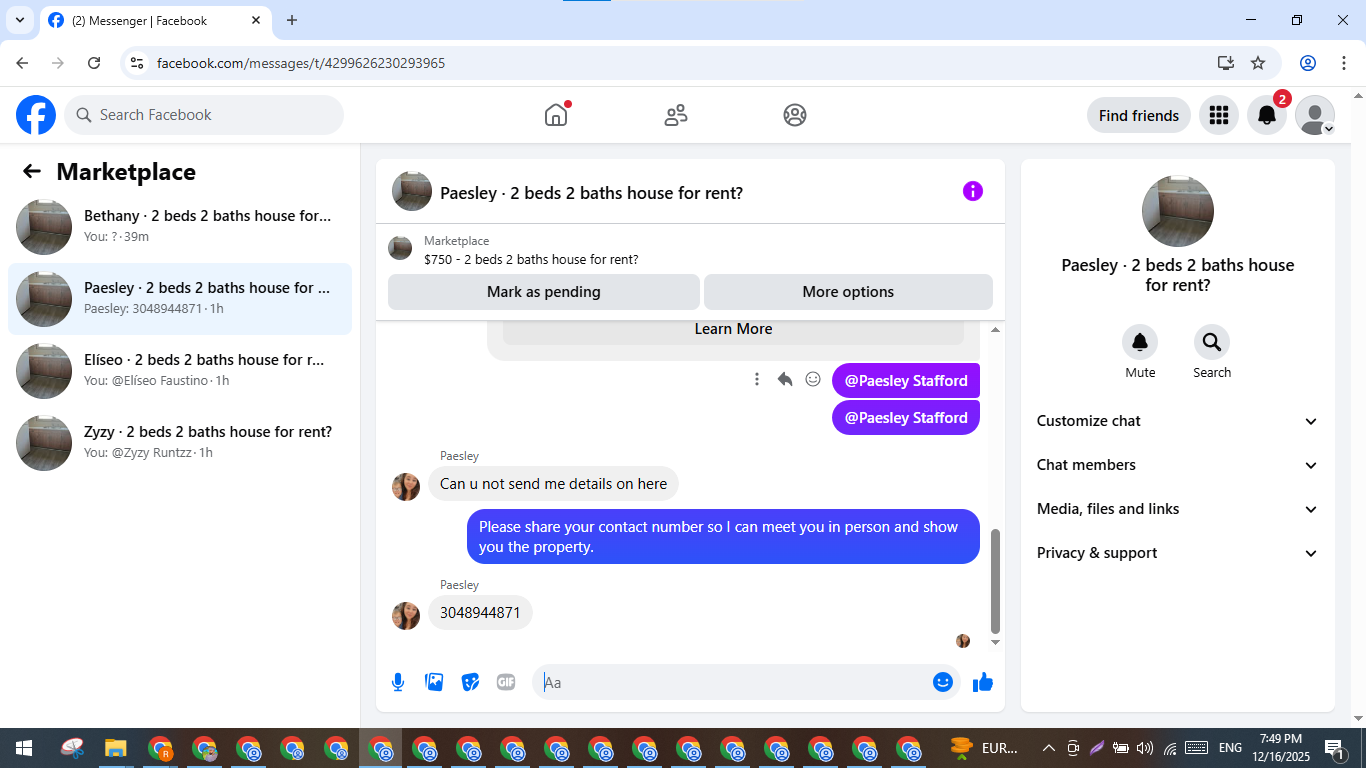Open a new browser tab

[x=292, y=20]
